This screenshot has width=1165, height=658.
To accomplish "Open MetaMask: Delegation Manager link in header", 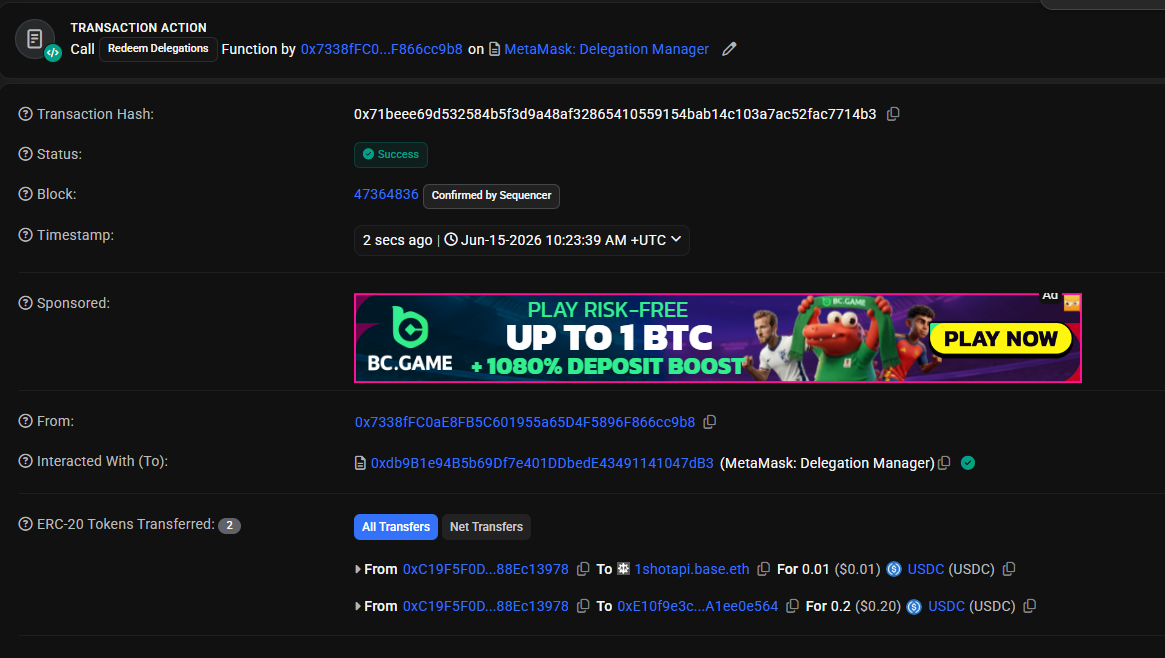I will [606, 49].
